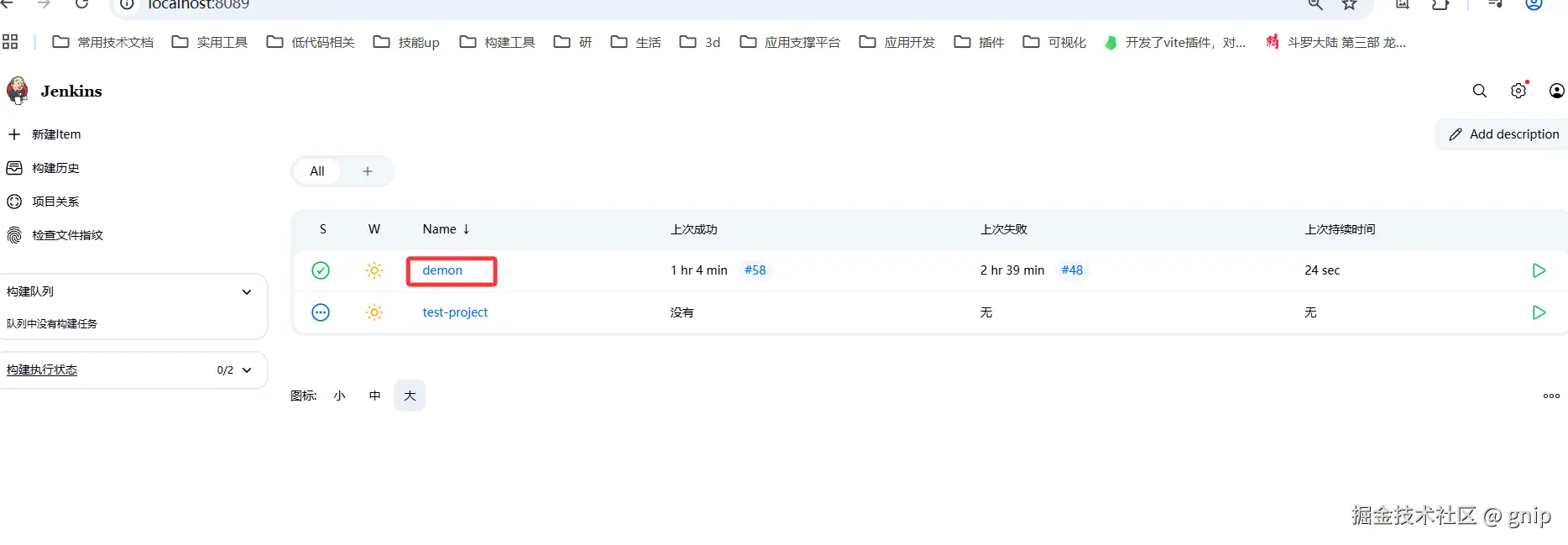Click 队列中没有构建任务 queue text
The width and height of the screenshot is (1568, 545).
point(52,324)
